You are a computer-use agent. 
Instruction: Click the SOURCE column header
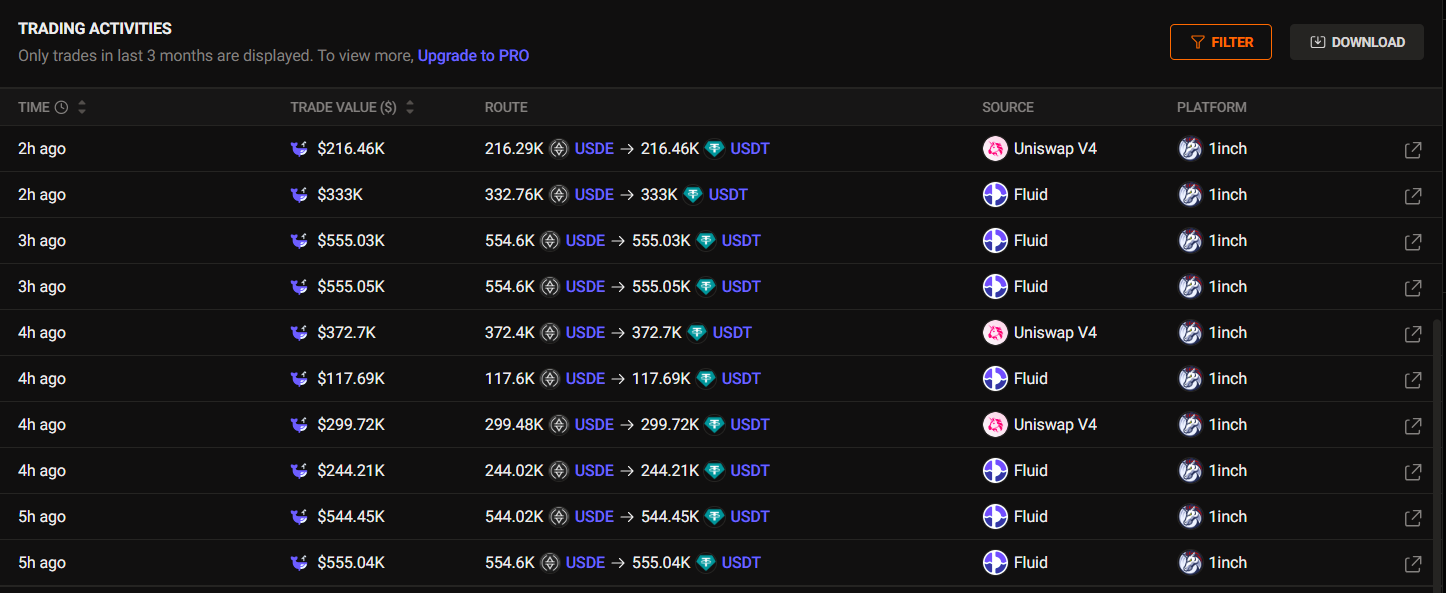1008,107
